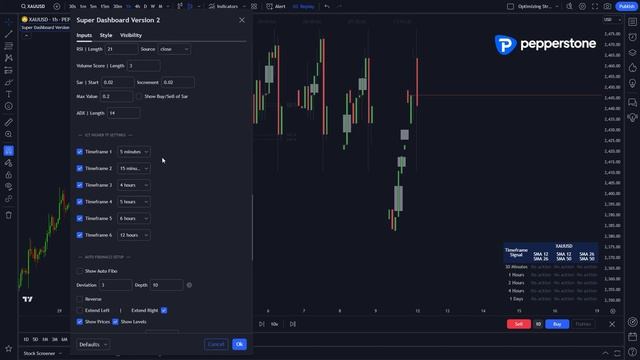Toggle Bar Replay mode
640x360 pixels.
(303, 6)
